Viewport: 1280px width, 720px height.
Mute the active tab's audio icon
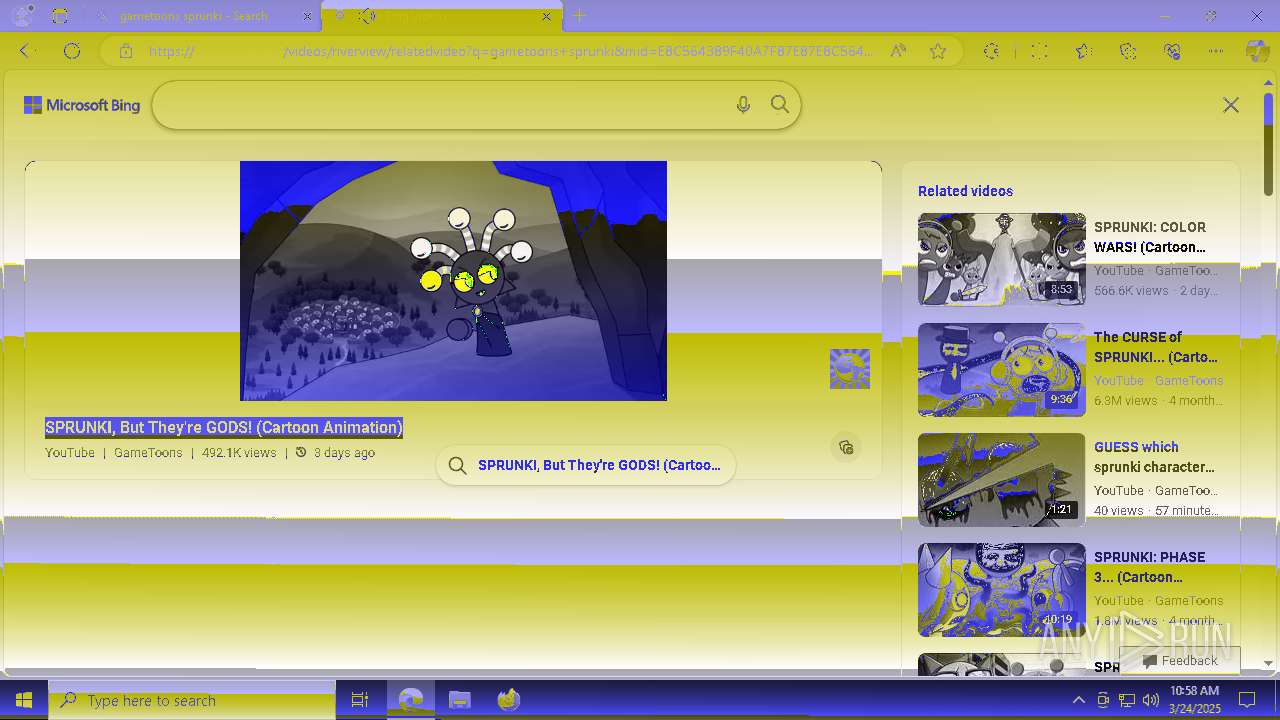pyautogui.click(x=367, y=16)
